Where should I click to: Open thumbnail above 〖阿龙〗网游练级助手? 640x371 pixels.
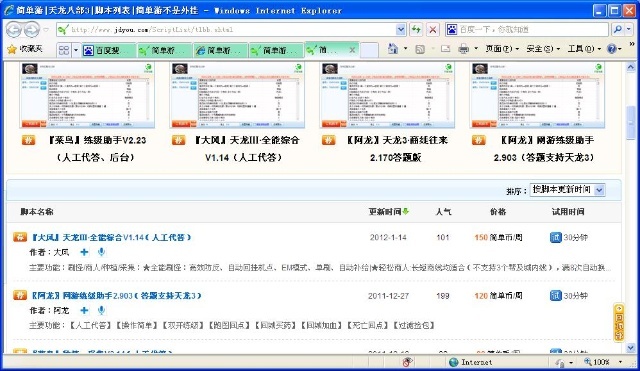click(537, 95)
